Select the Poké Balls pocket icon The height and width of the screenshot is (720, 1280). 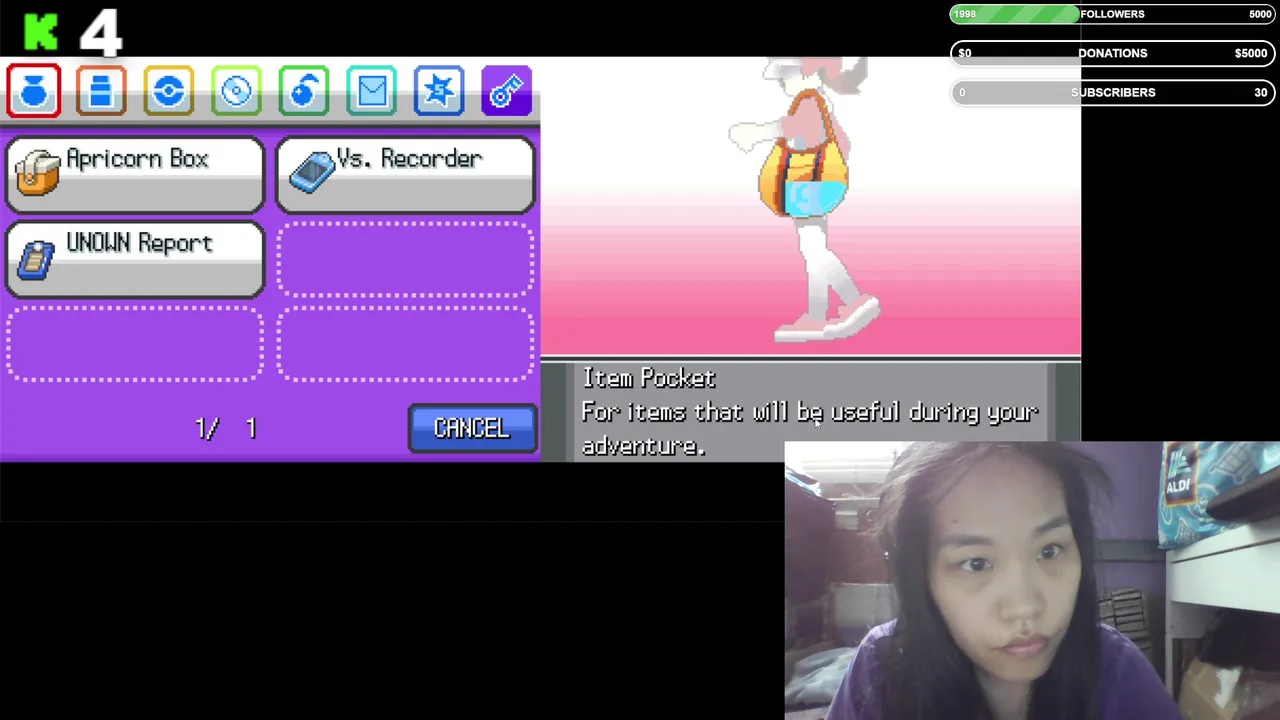(x=169, y=91)
